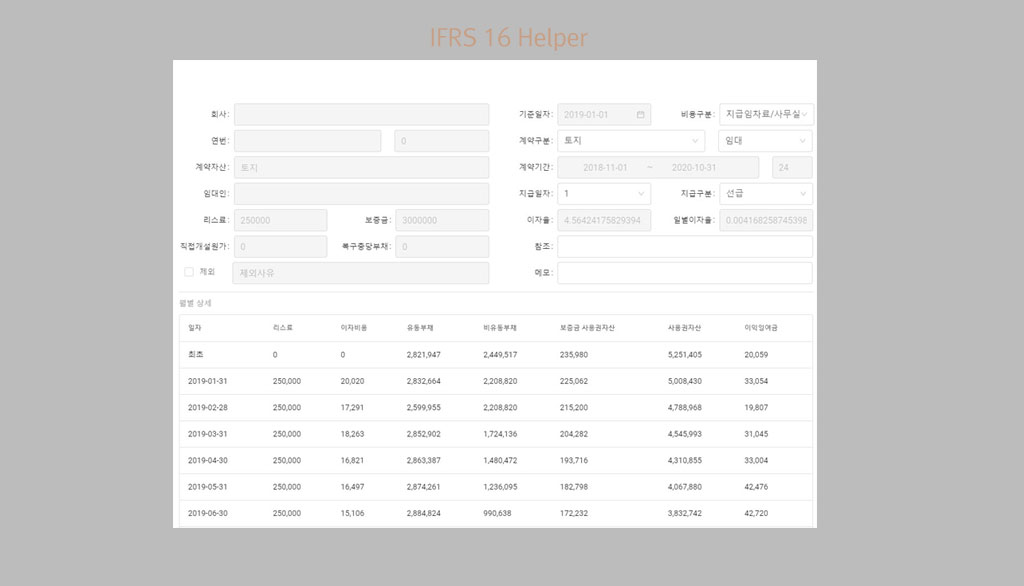Toggle the 제외 checkbox
Screen dimensions: 1024x586
point(189,272)
